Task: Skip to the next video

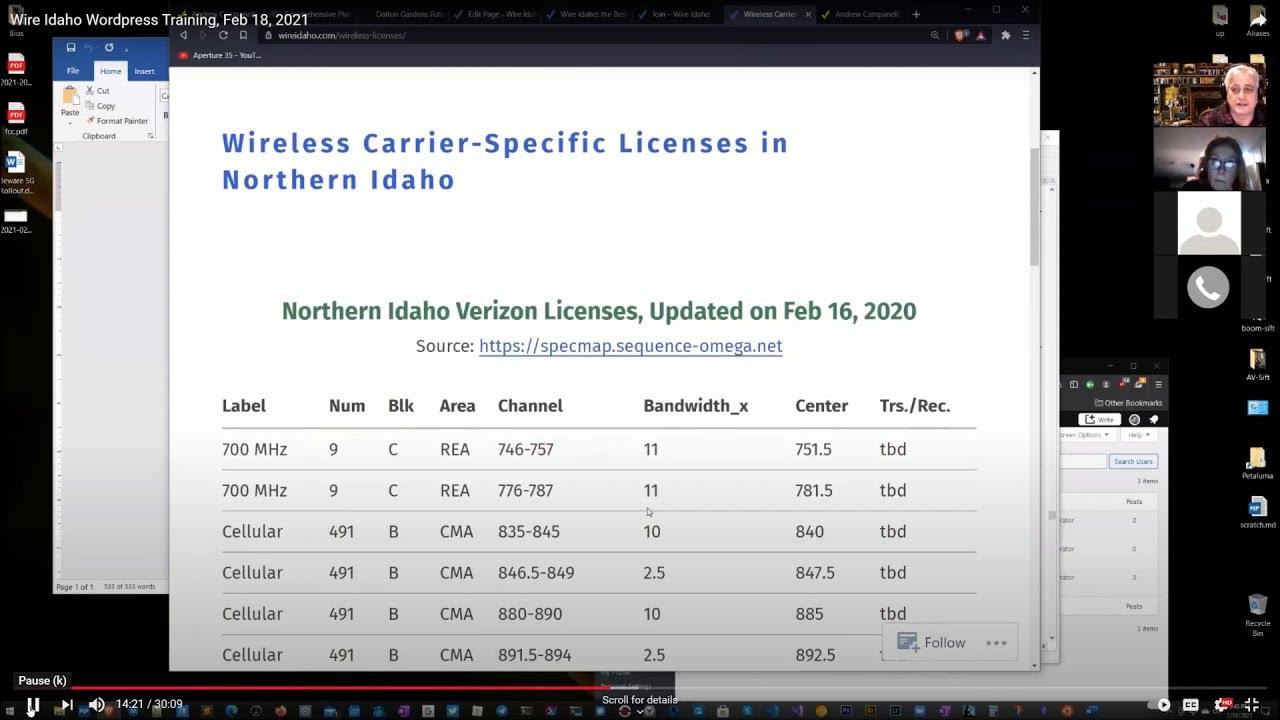Action: tap(66, 705)
